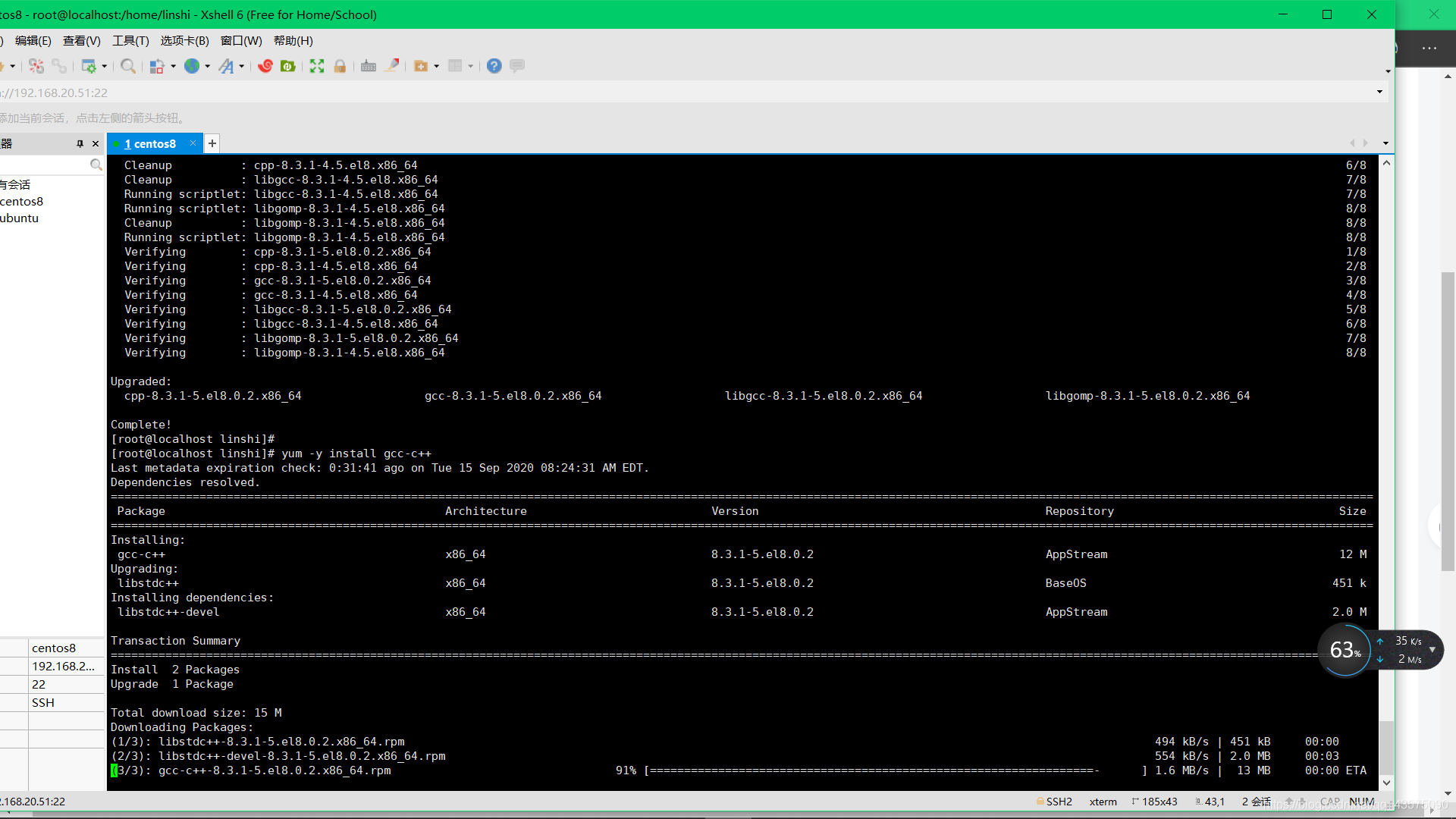Click the terminal scrollbar up arrow
Viewport: 1456px width, 819px height.
(1386, 163)
